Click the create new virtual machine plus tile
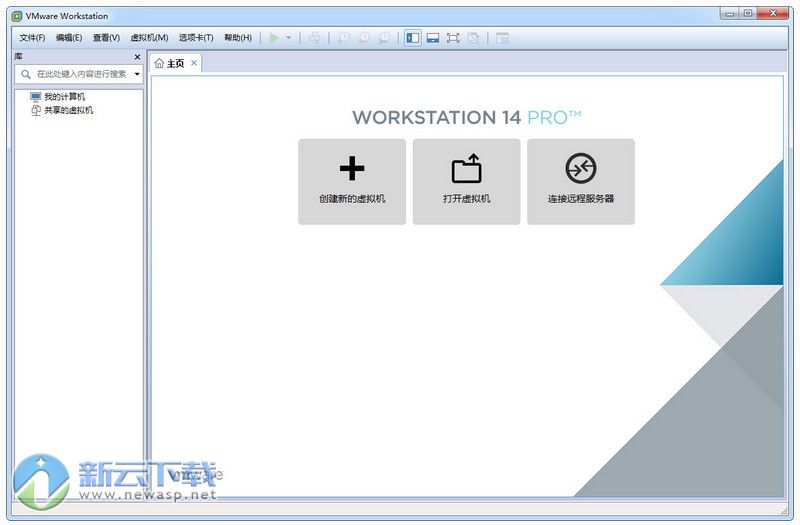This screenshot has height=525, width=800. pos(352,181)
